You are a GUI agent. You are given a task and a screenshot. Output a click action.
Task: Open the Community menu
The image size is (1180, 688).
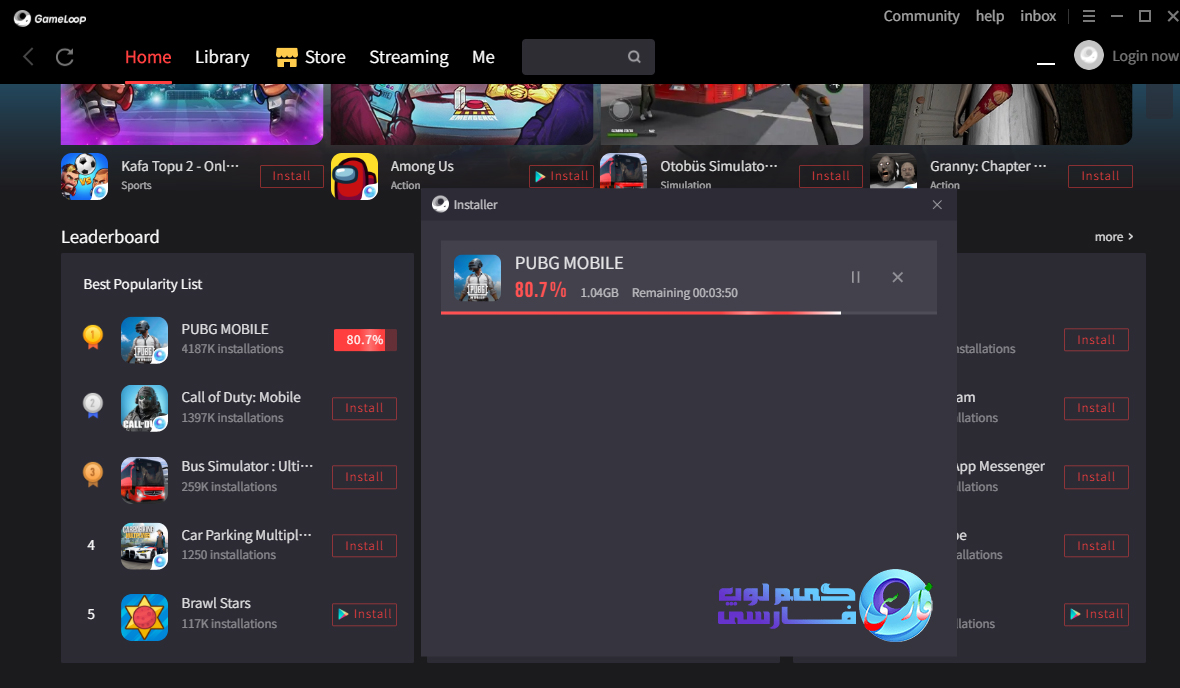coord(921,16)
